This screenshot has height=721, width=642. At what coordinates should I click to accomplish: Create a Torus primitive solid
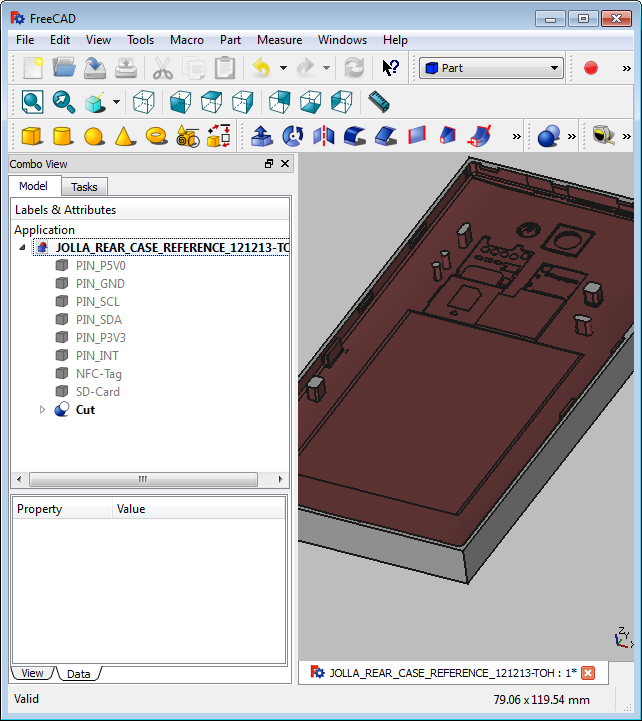[156, 136]
